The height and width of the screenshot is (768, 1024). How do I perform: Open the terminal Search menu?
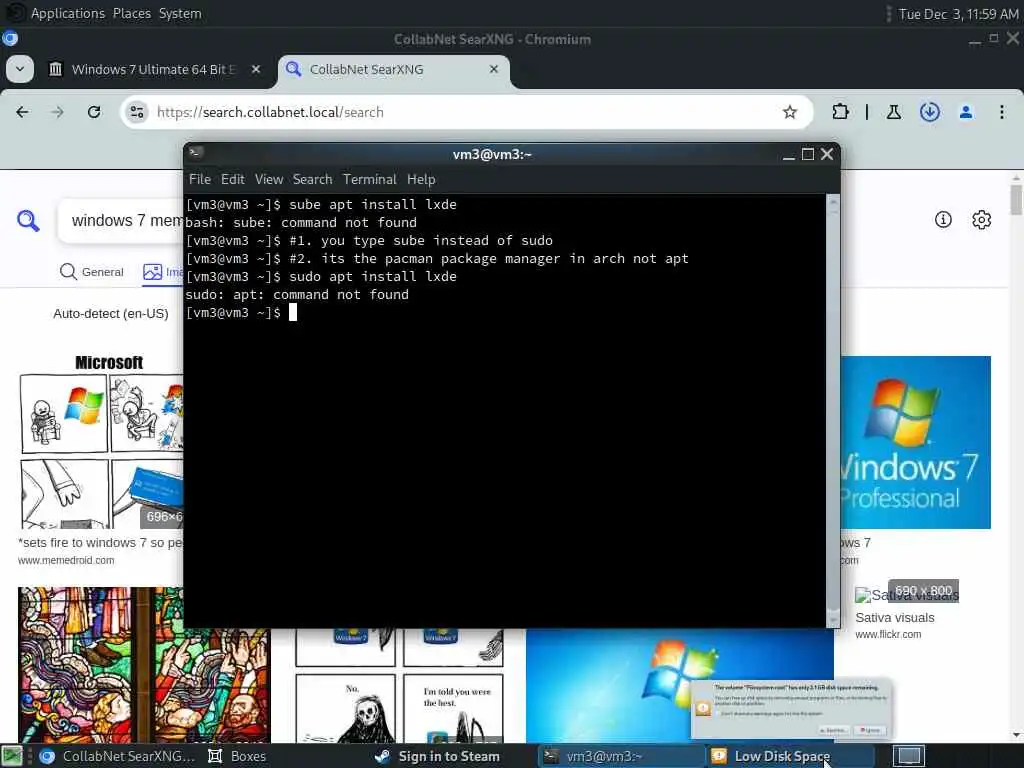[312, 180]
